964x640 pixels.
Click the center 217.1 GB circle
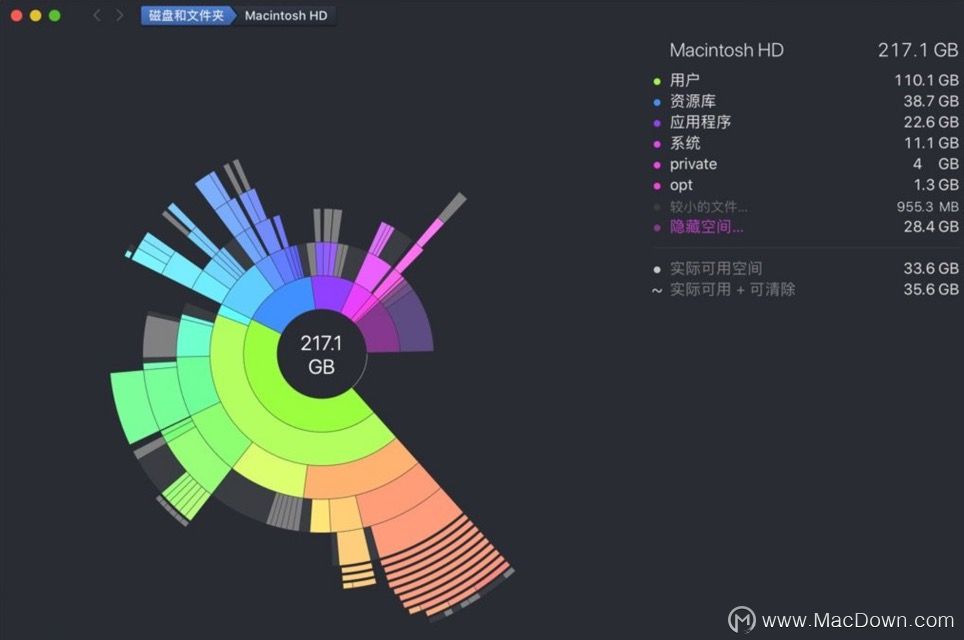[x=322, y=354]
